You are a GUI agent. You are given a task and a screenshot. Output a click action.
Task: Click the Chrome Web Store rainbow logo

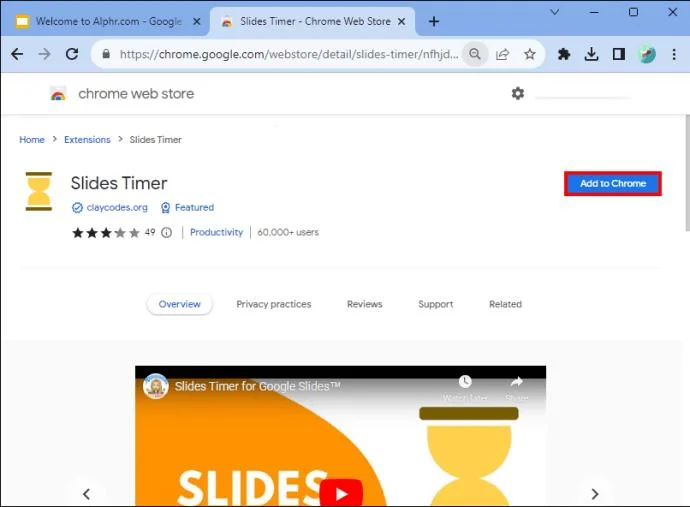[58, 94]
